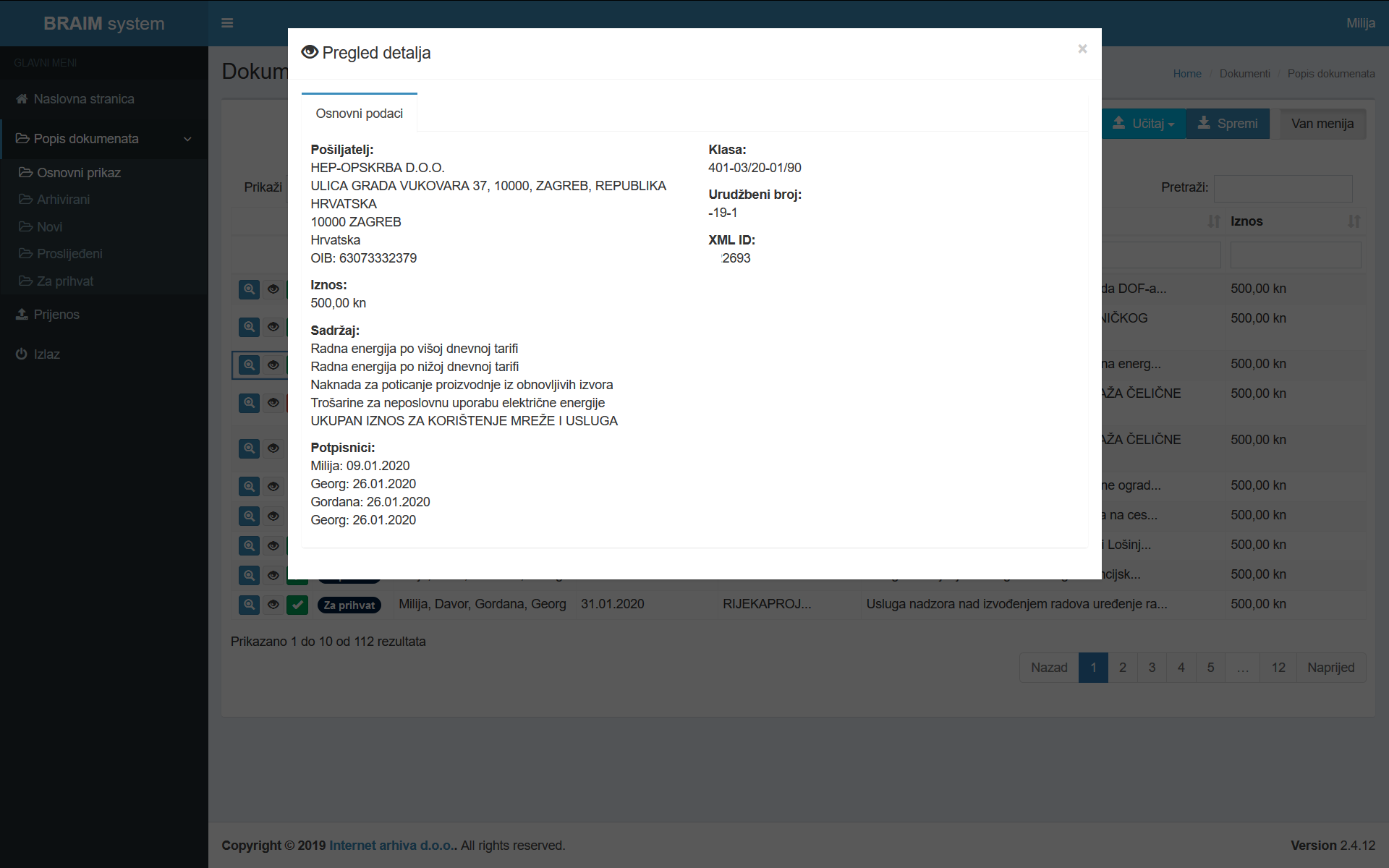Click the folder icon beside Arhivirani
Viewport: 1389px width, 868px height.
(x=26, y=200)
